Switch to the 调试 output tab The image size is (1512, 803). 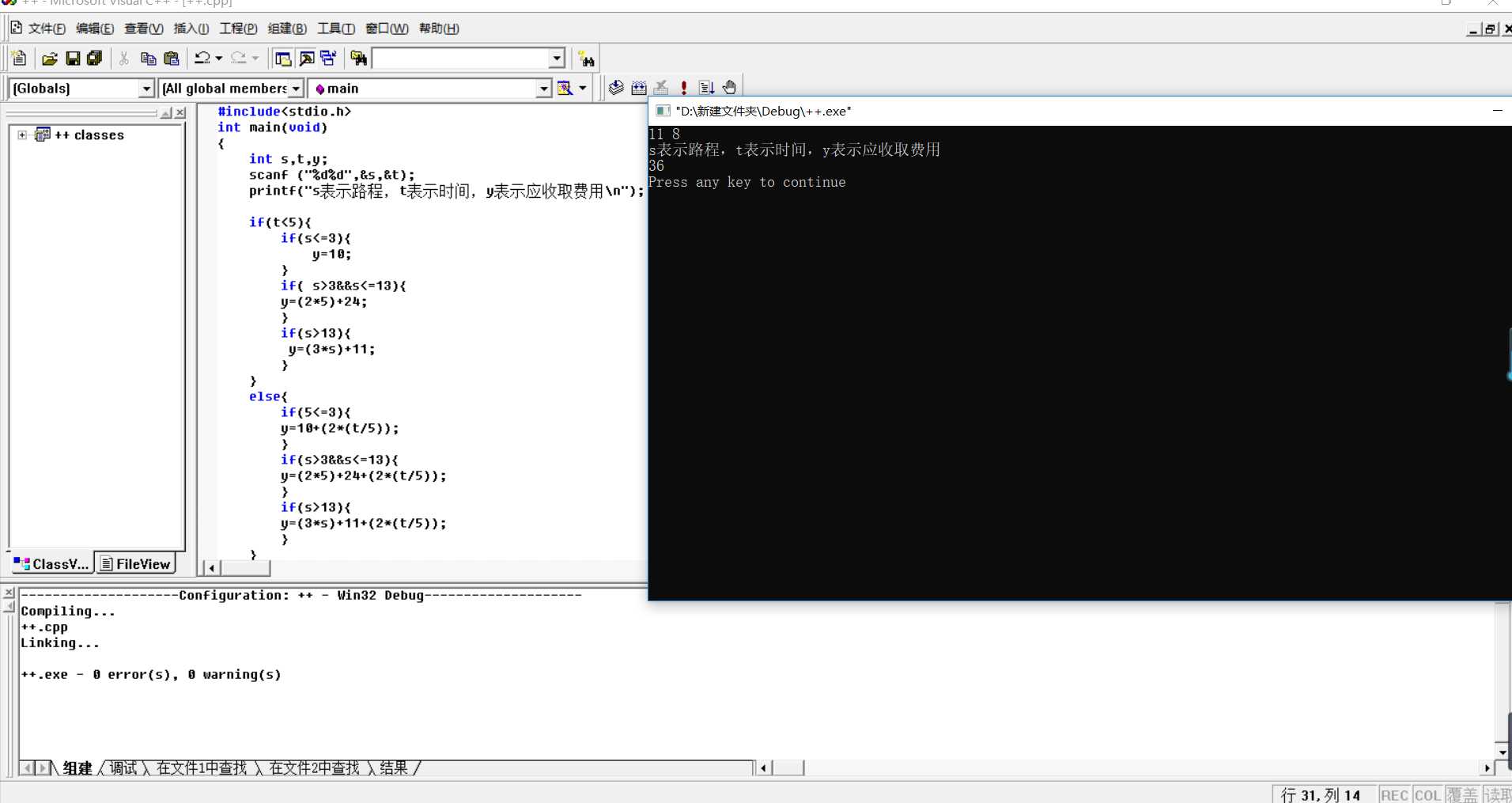(123, 767)
